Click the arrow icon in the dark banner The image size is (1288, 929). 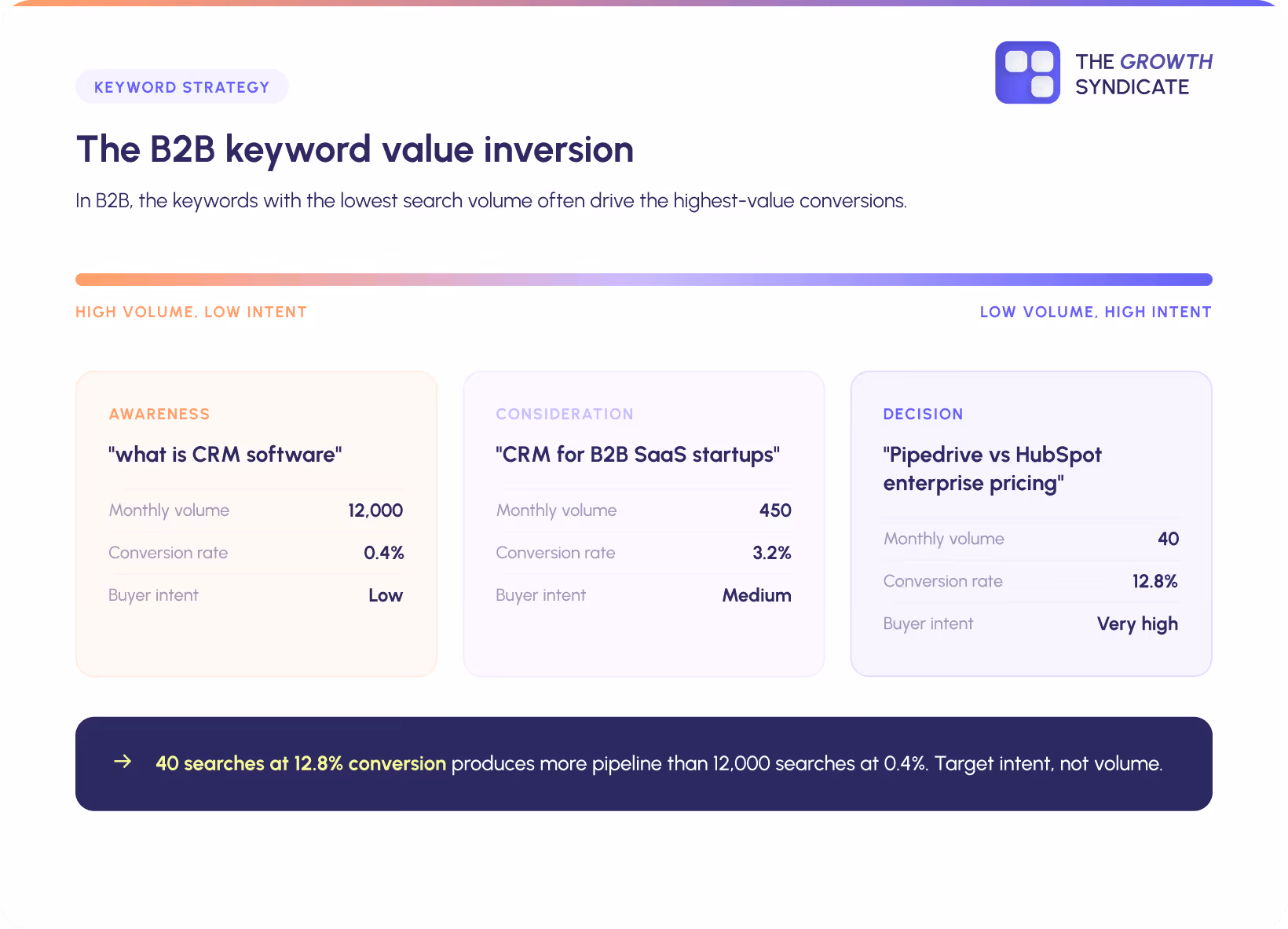[x=123, y=762]
